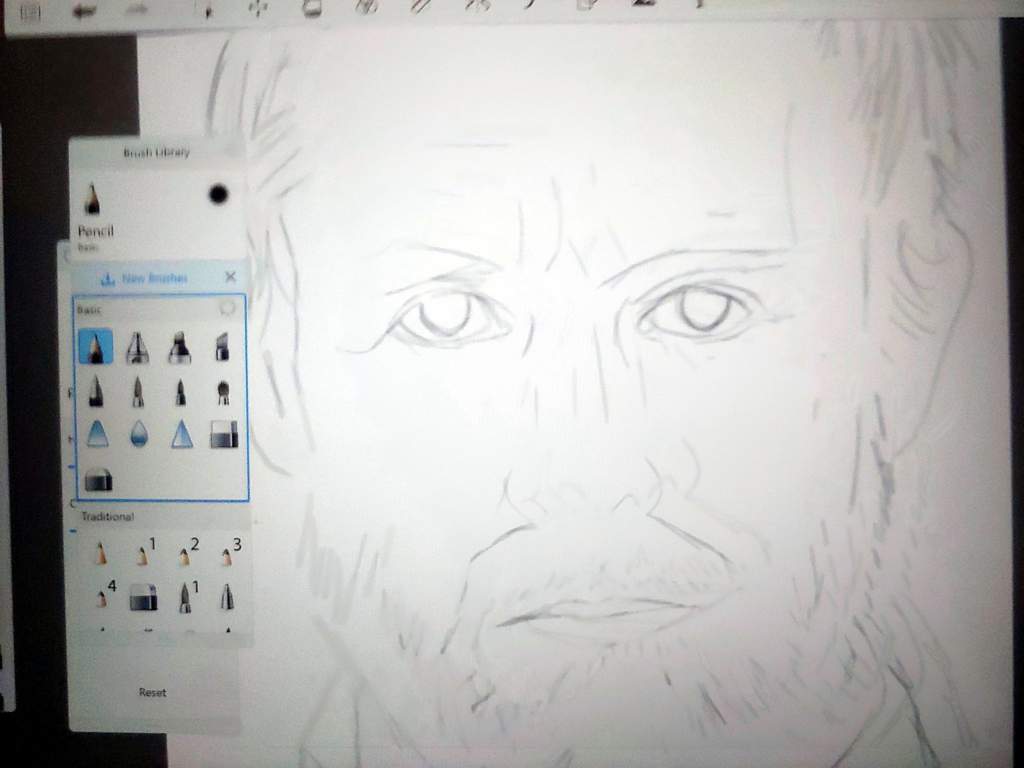Select the number 4 pencil in the Traditional set
This screenshot has width=1024, height=768.
pos(99,598)
